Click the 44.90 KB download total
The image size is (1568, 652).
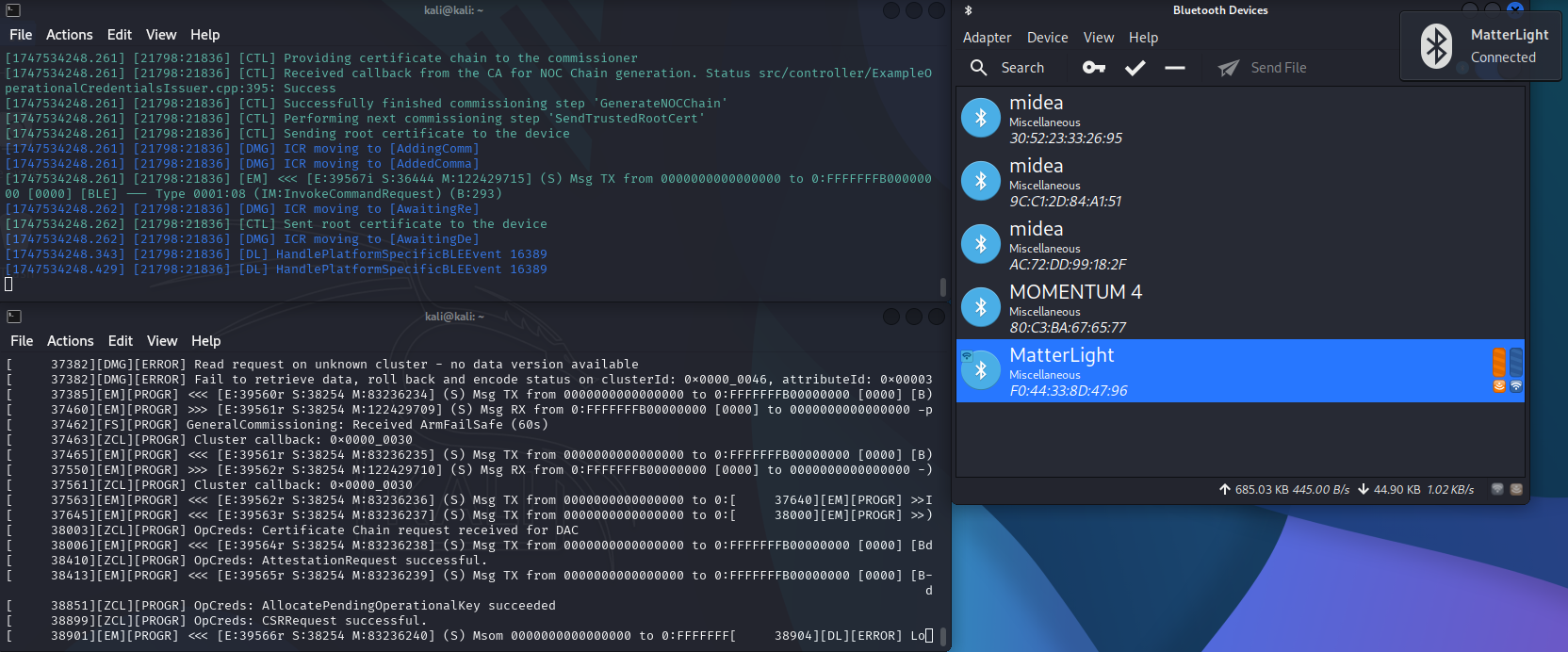click(1397, 490)
